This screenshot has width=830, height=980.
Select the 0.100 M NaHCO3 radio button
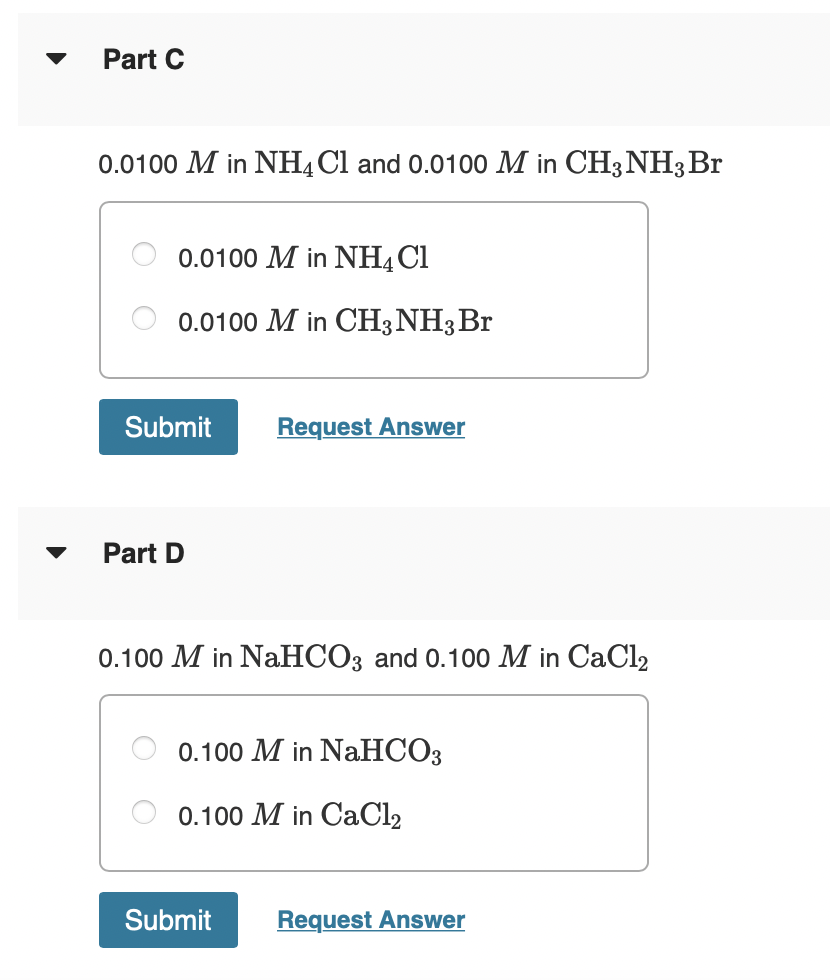tap(144, 748)
